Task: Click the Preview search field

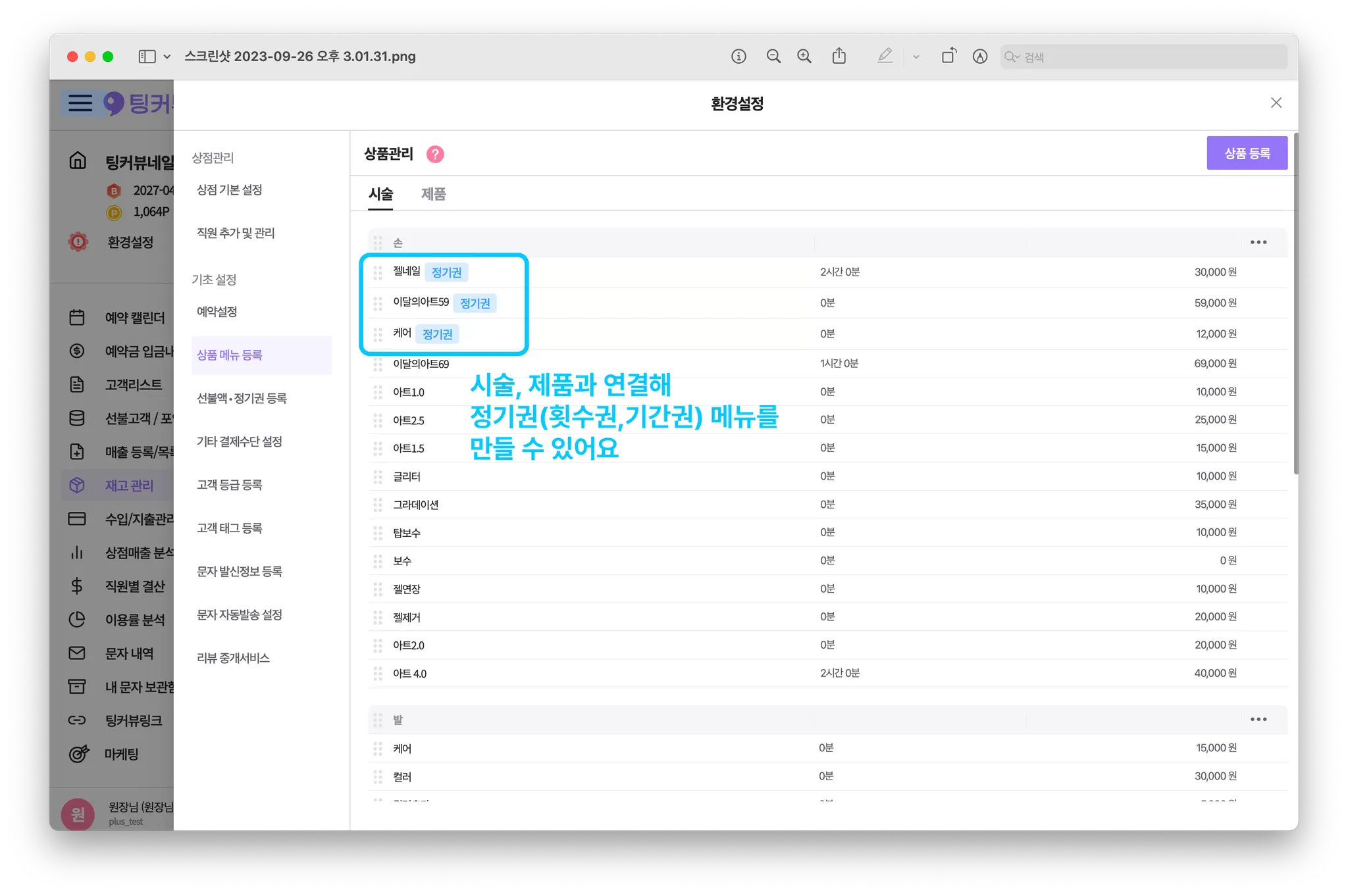Action: click(x=1145, y=57)
